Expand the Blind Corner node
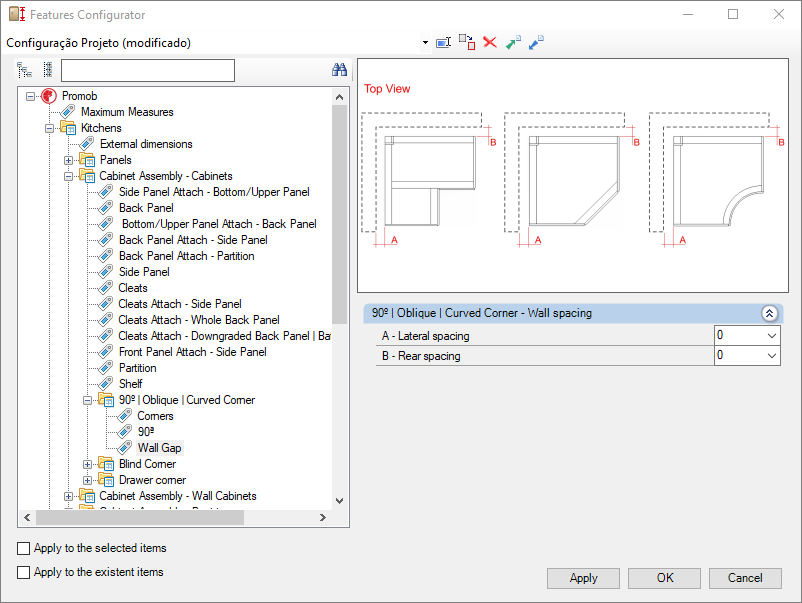Screen dimensions: 802x603 click(x=87, y=464)
